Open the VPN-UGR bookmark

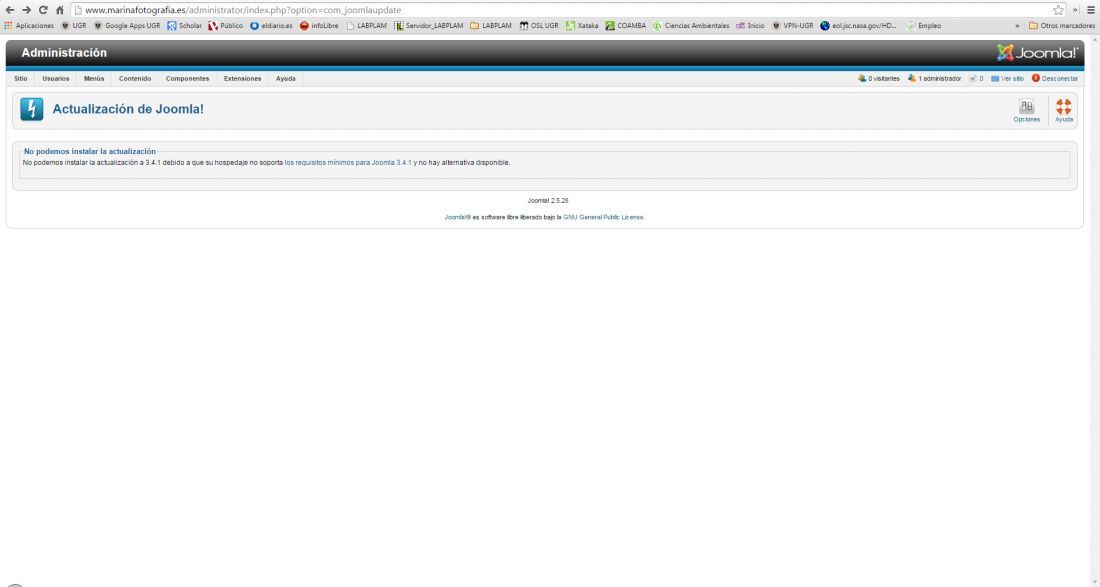coord(793,25)
